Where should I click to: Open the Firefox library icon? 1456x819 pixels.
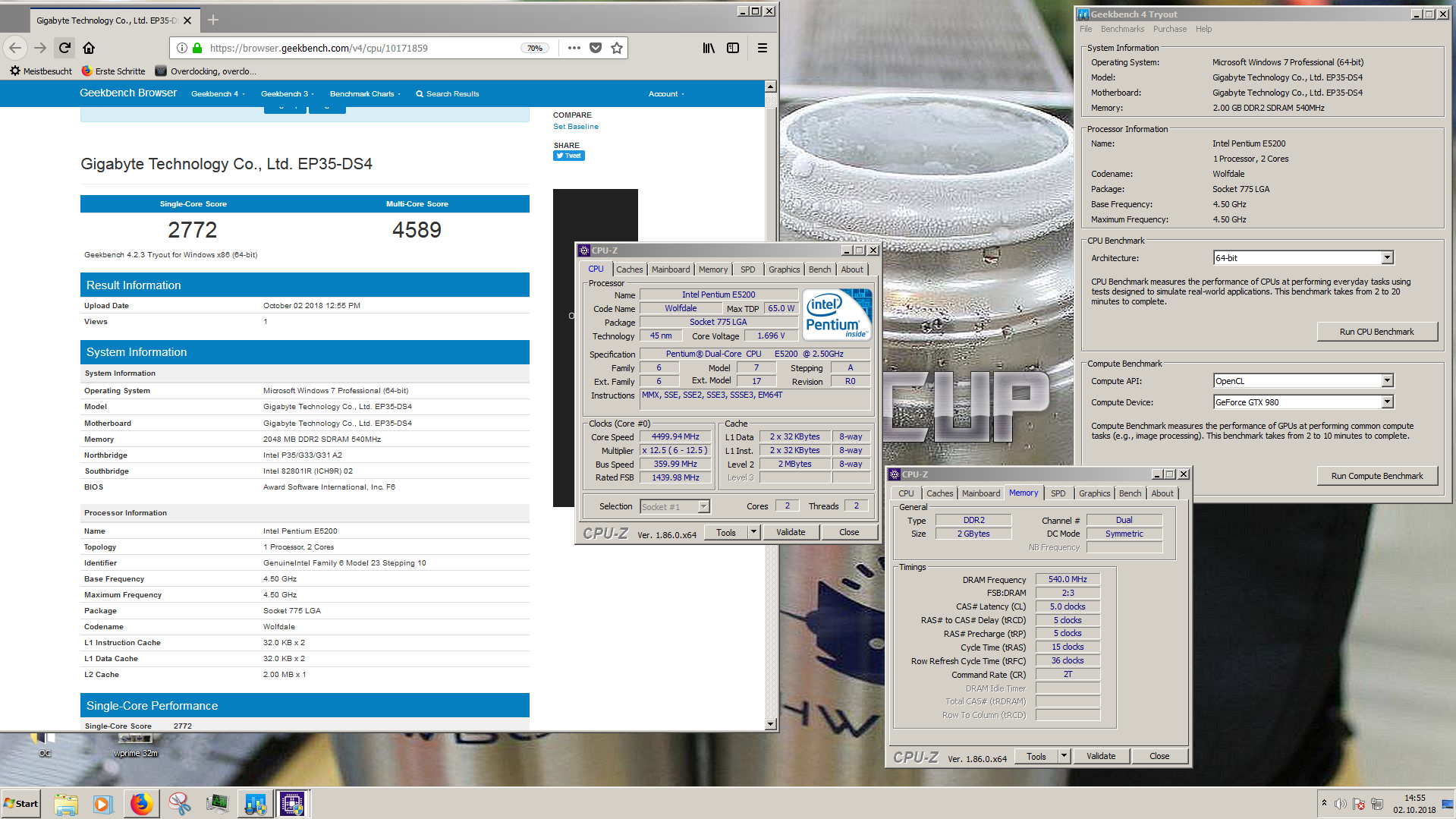click(x=709, y=48)
